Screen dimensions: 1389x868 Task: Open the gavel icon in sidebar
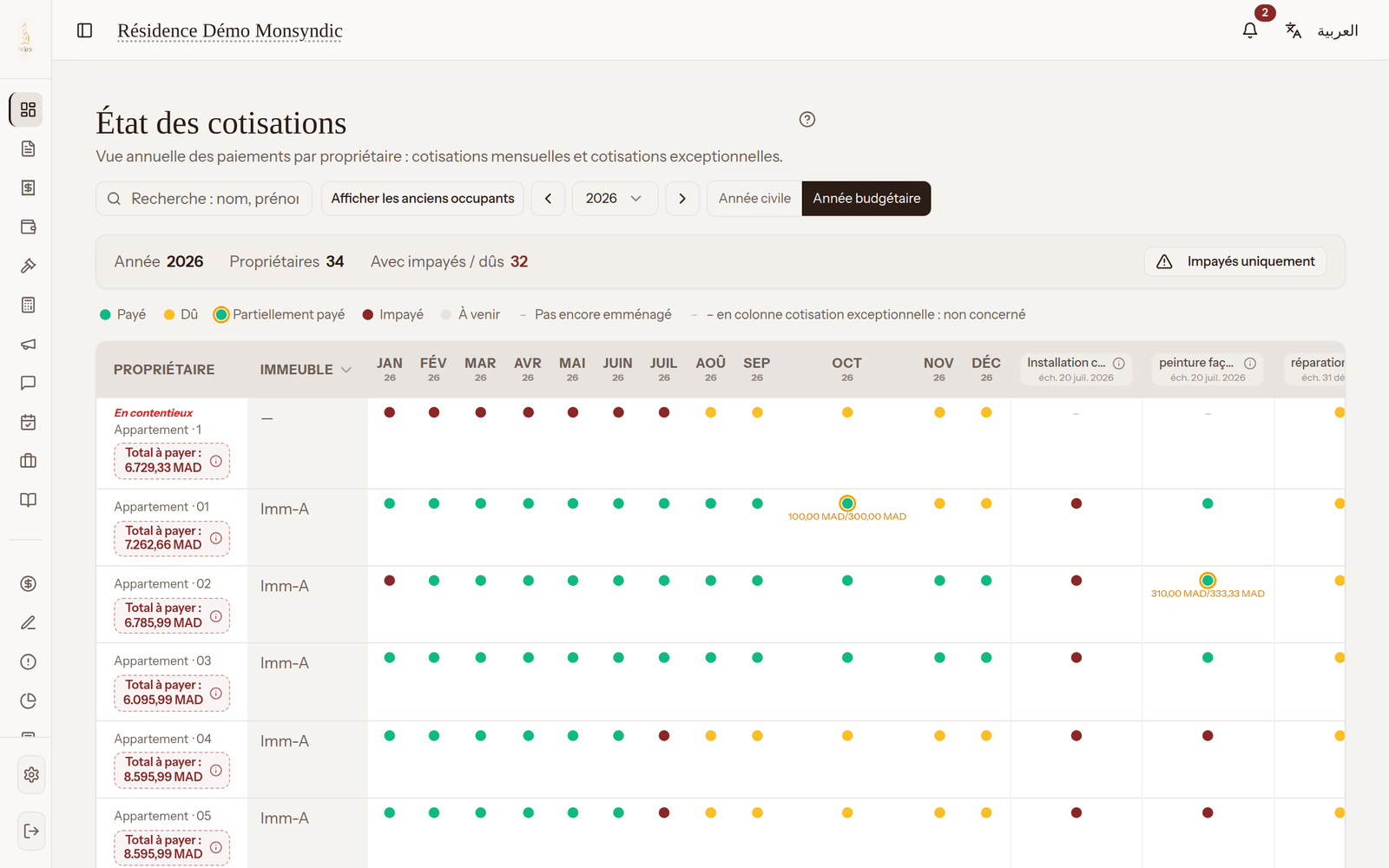tap(28, 266)
